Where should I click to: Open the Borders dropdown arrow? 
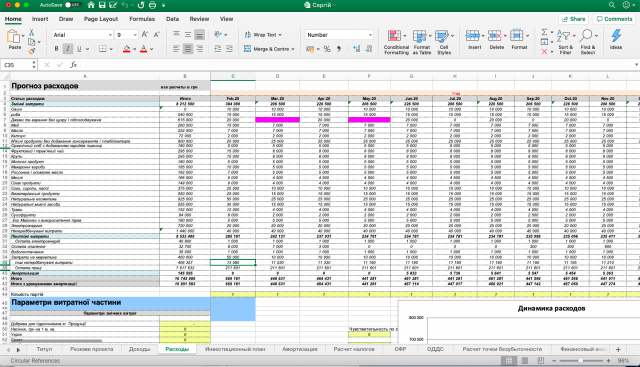(111, 49)
